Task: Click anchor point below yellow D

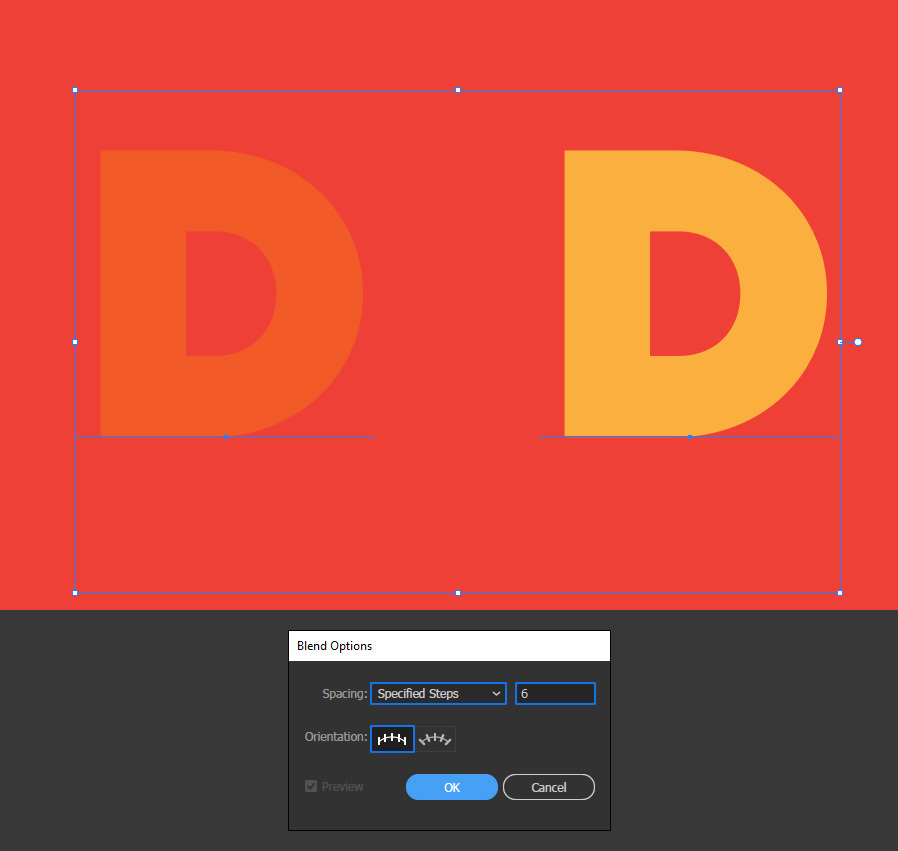Action: (690, 437)
